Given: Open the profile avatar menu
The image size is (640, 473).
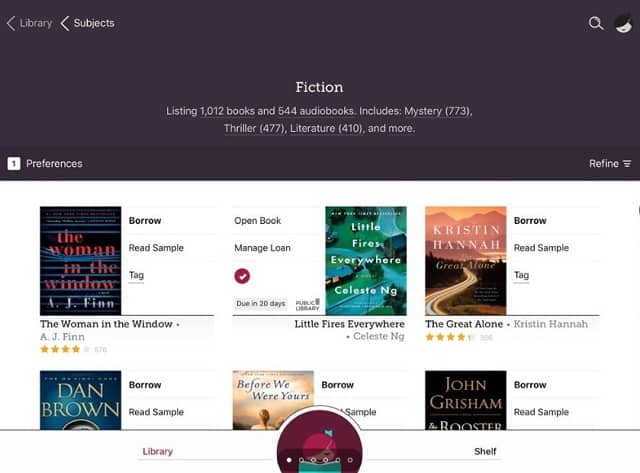Looking at the screenshot, I should click(624, 23).
